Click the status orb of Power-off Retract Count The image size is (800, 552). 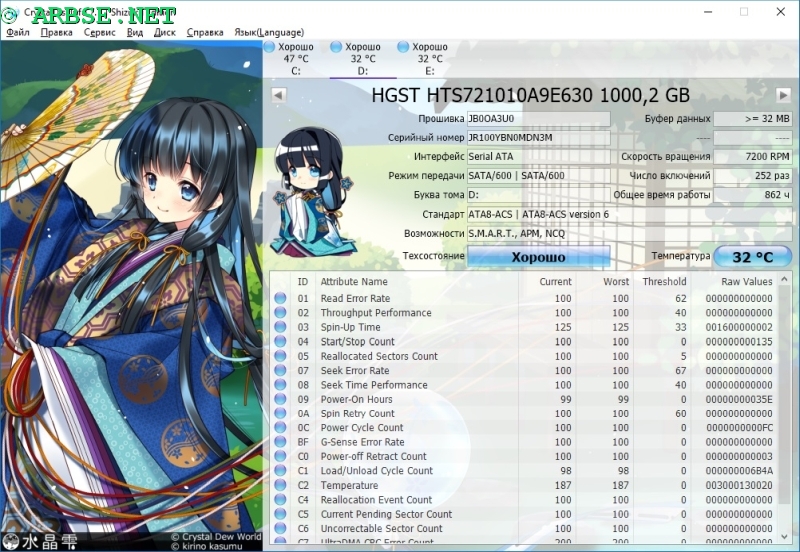click(x=280, y=456)
